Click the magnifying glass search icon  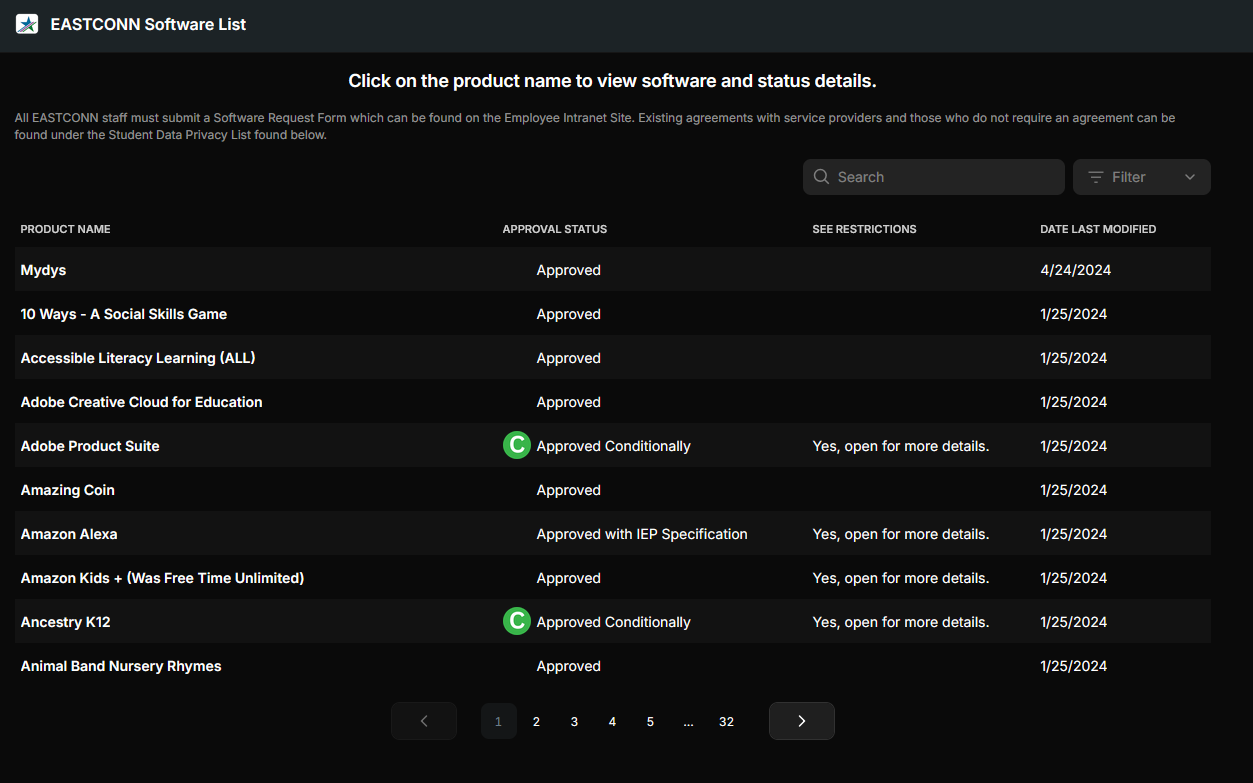click(822, 177)
